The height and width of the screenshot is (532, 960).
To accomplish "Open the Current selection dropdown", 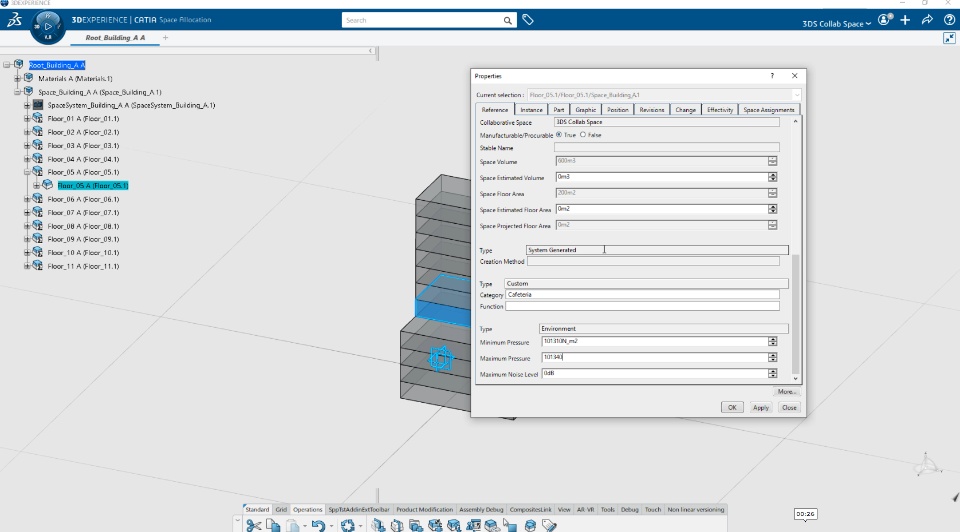I will 797,95.
